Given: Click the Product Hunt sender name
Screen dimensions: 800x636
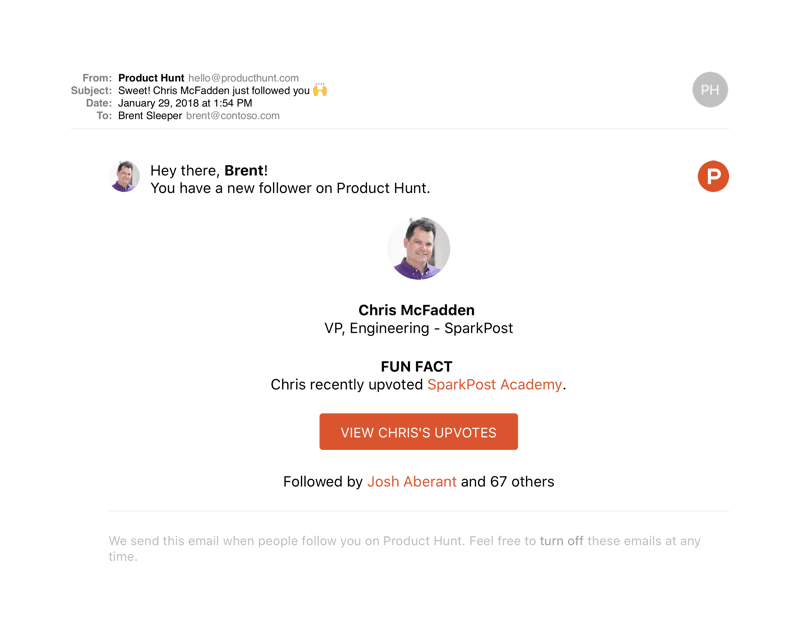Looking at the screenshot, I should (x=151, y=78).
